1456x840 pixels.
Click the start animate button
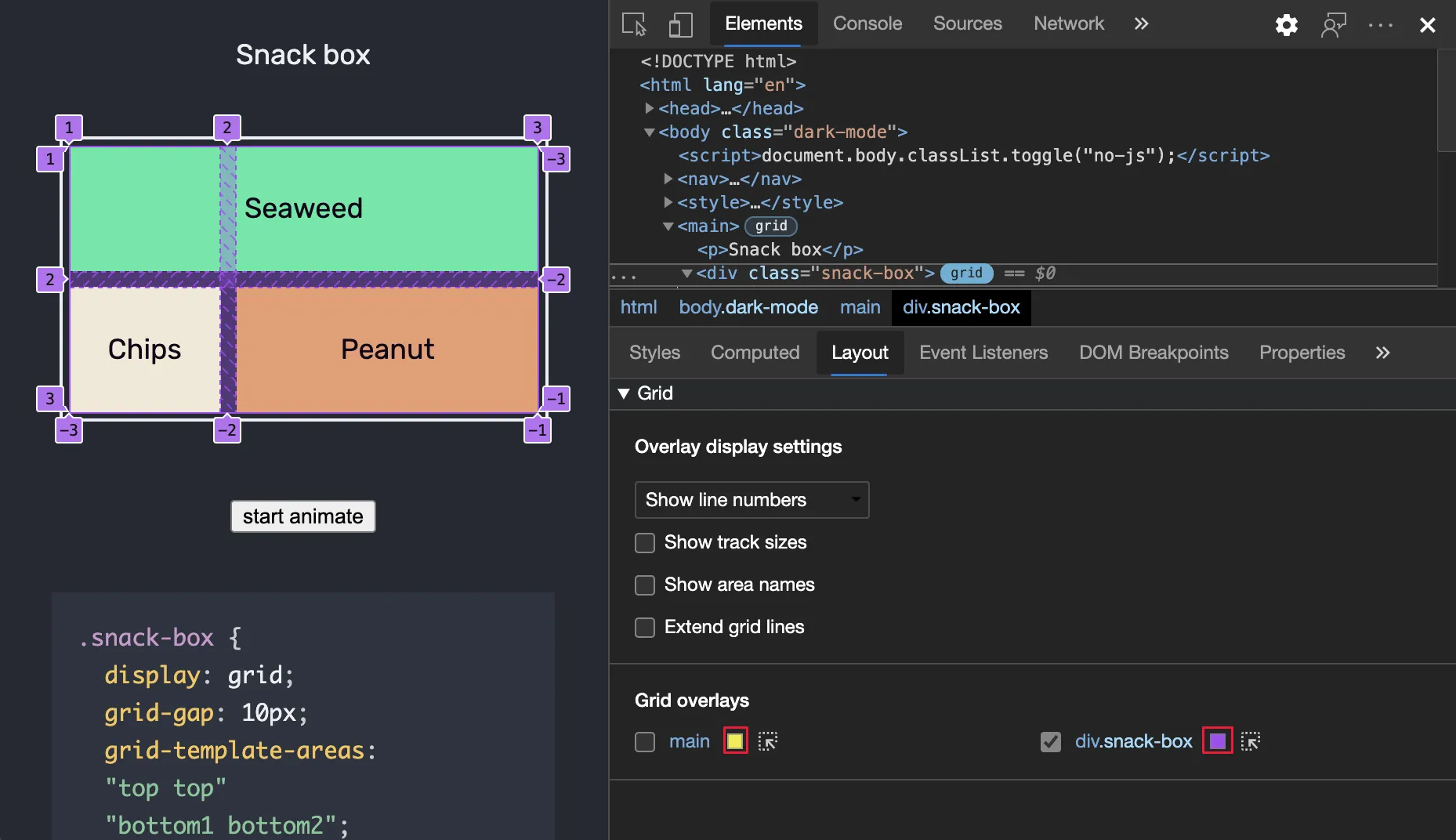coord(302,516)
